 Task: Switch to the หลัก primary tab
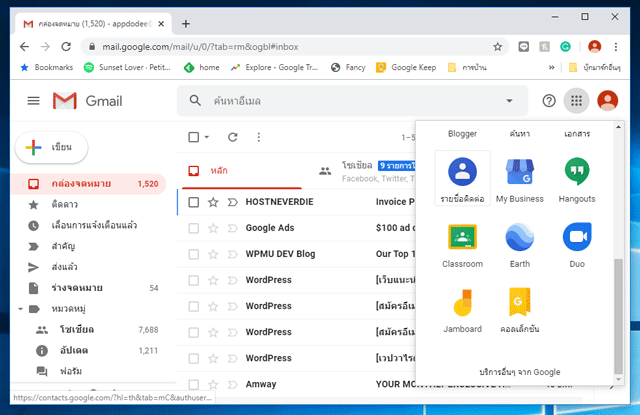[x=242, y=171]
